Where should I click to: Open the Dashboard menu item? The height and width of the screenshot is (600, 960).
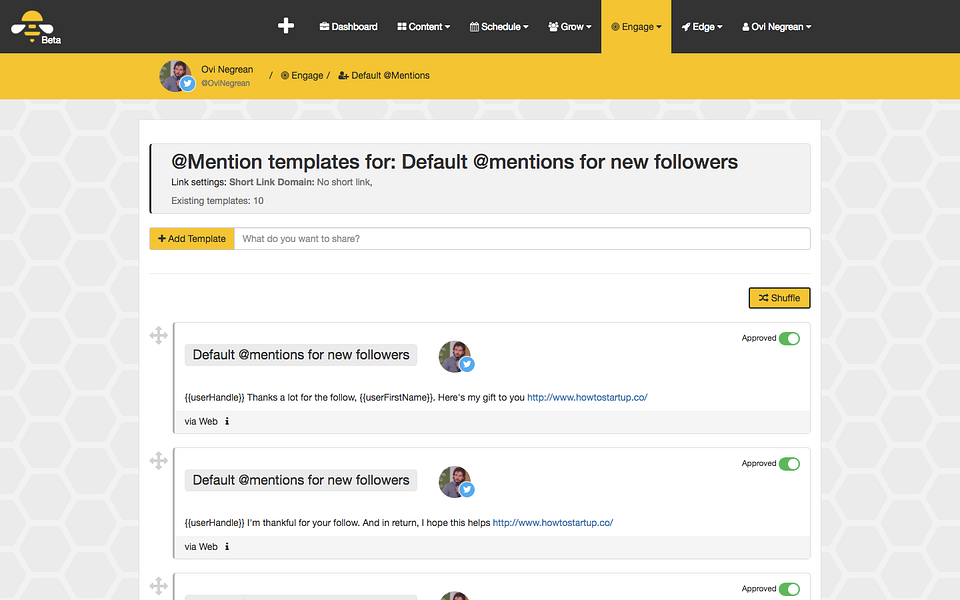348,26
